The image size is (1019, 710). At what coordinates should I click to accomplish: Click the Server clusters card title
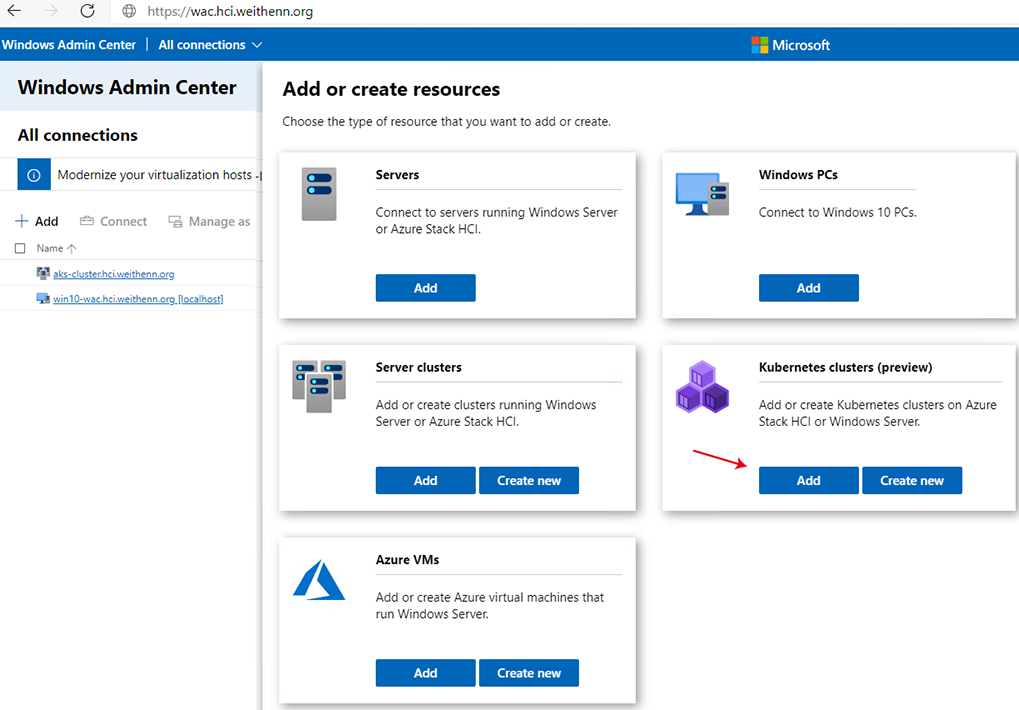[419, 367]
